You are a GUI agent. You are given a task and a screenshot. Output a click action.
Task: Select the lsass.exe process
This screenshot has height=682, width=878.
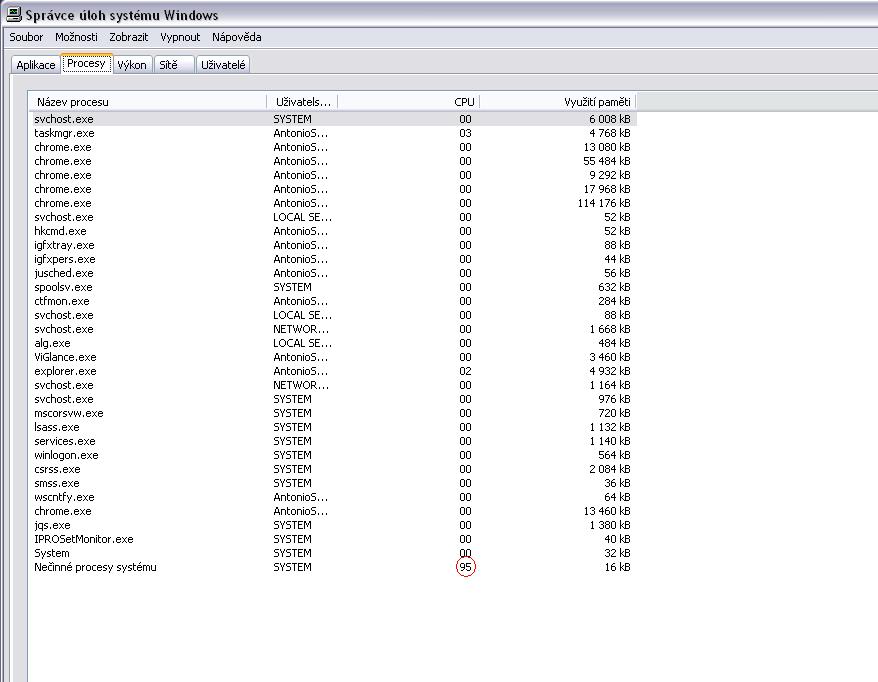(333, 427)
